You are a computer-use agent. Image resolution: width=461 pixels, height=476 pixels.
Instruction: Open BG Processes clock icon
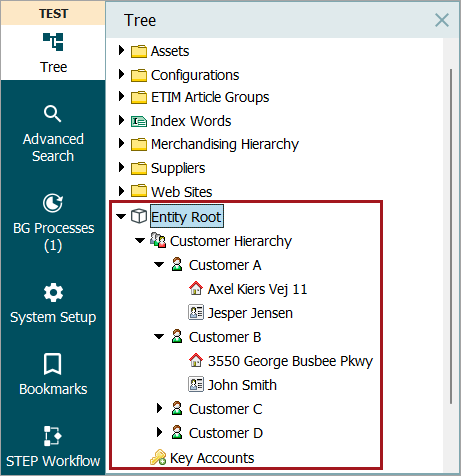click(53, 203)
